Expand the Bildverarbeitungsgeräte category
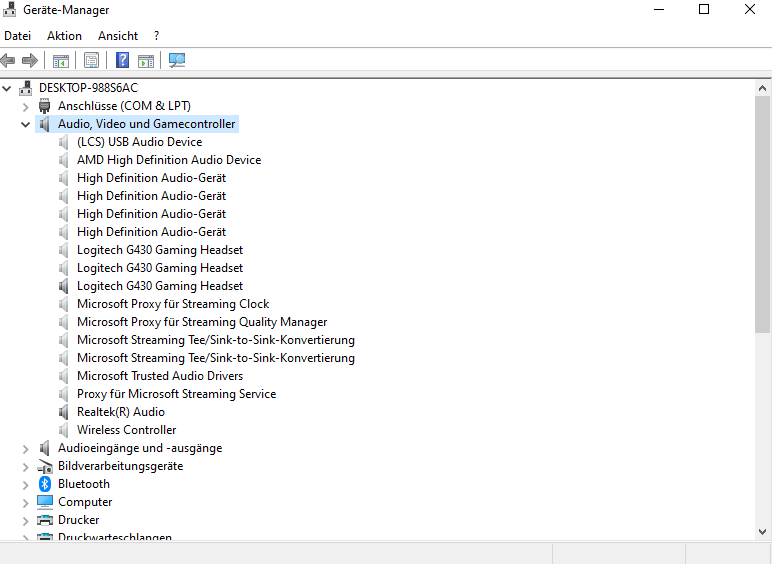The width and height of the screenshot is (772, 564). [26, 467]
